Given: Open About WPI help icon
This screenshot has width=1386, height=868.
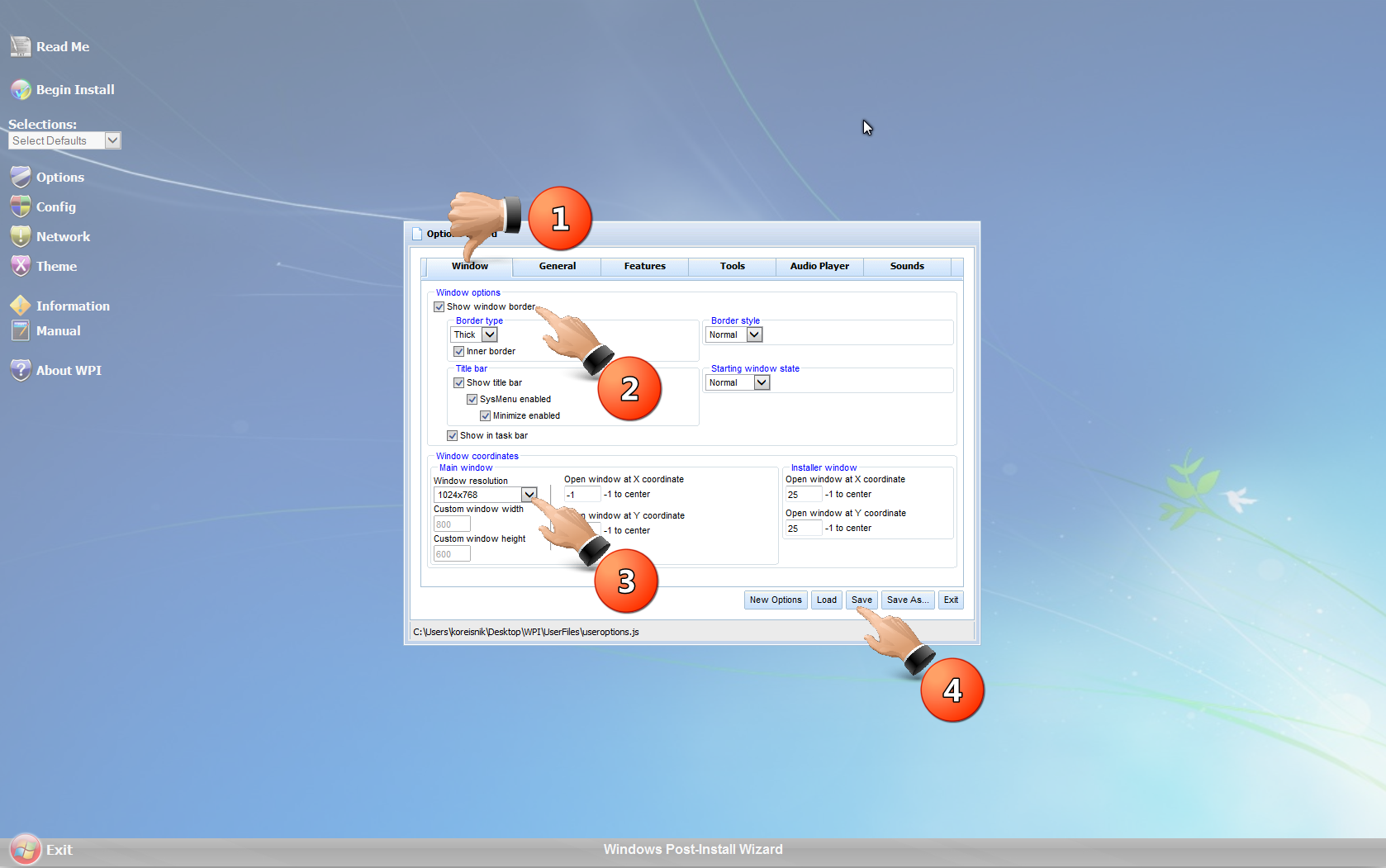Looking at the screenshot, I should coord(21,370).
